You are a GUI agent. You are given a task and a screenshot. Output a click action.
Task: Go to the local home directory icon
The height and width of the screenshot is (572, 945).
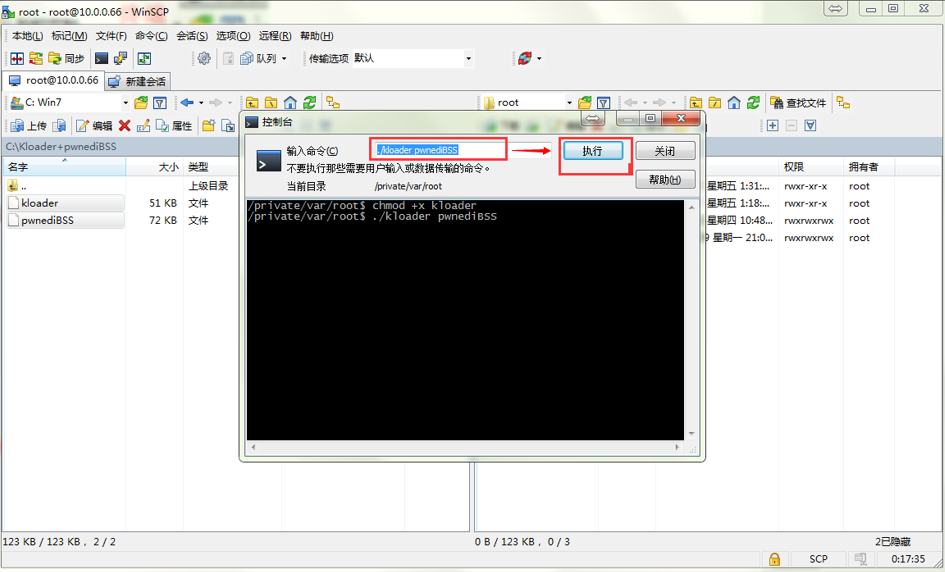point(290,102)
